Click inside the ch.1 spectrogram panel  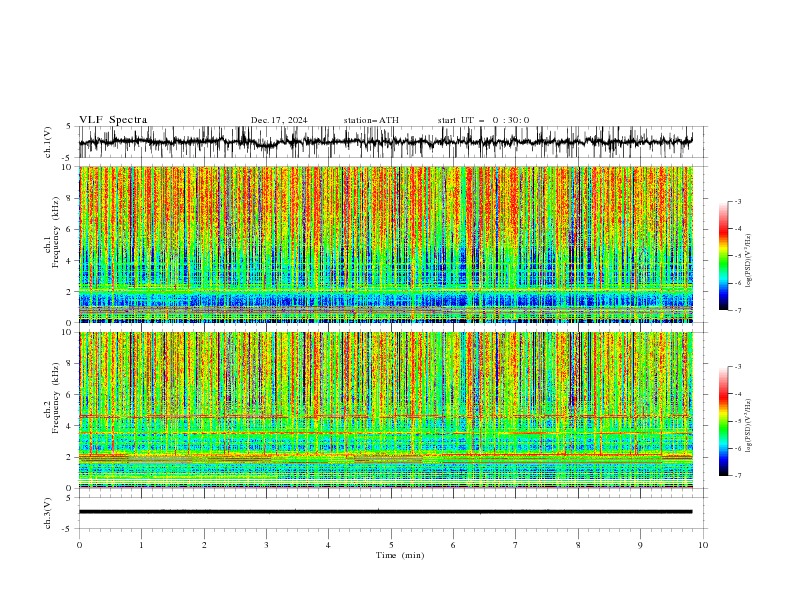[x=386, y=244]
